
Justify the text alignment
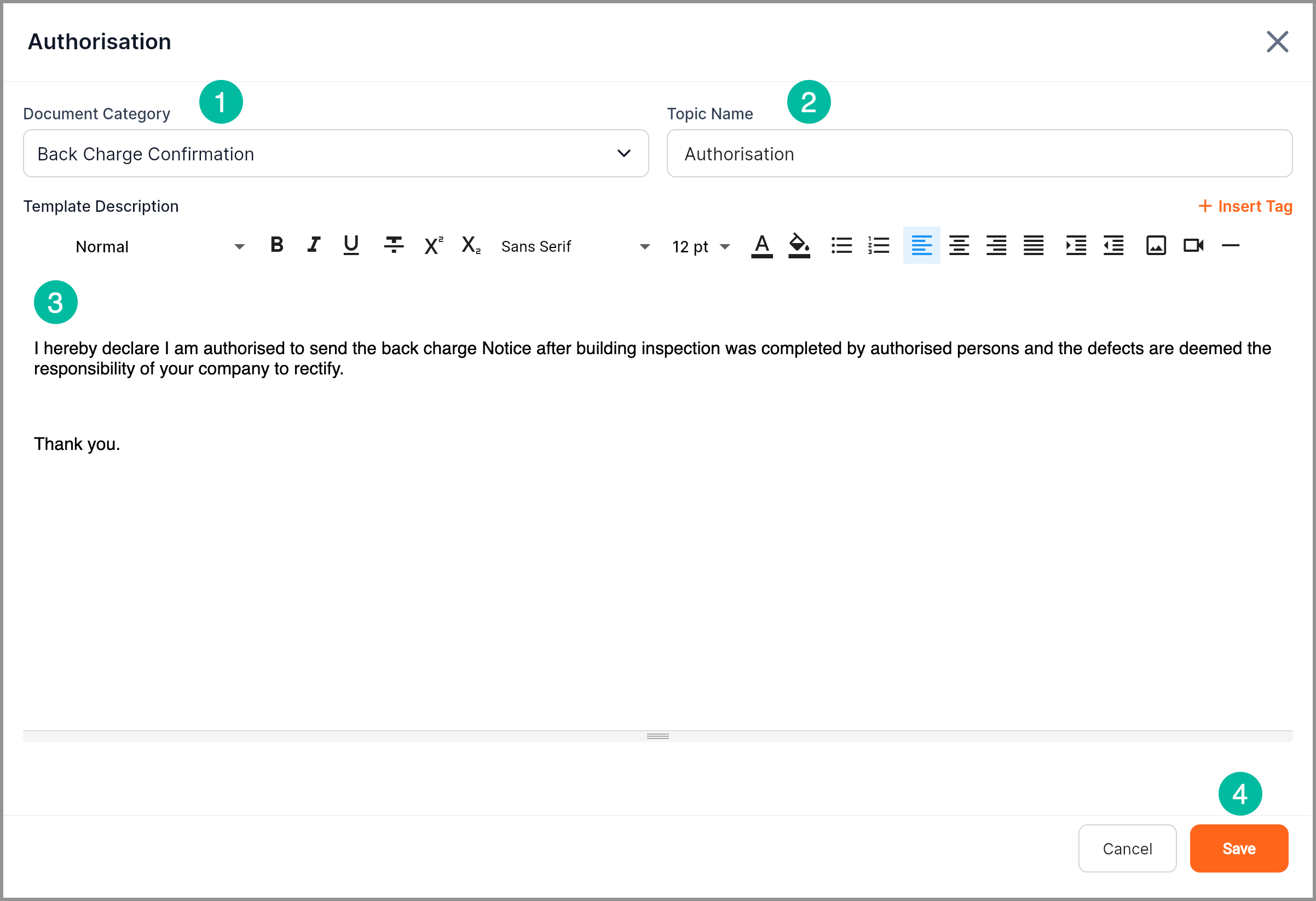pos(1034,246)
